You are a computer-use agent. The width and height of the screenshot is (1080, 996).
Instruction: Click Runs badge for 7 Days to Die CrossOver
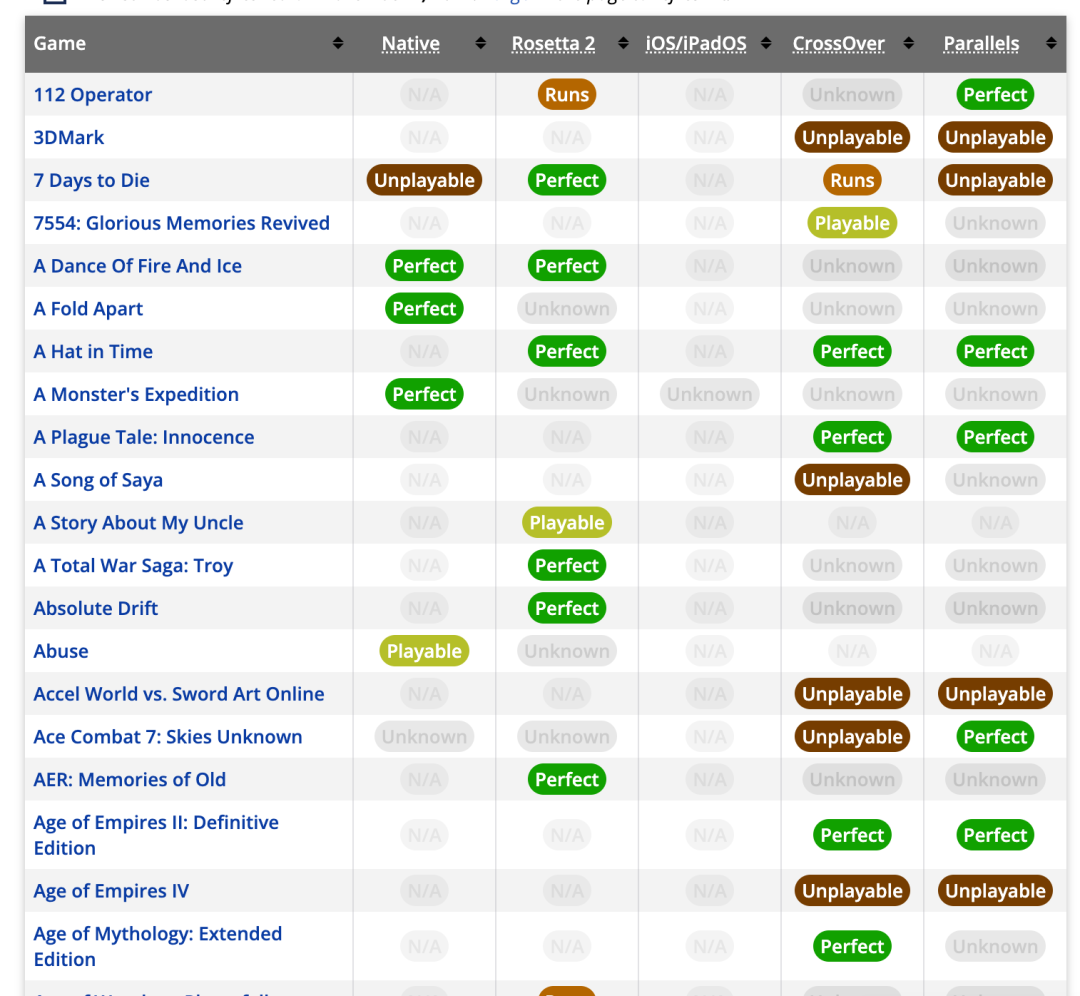pyautogui.click(x=852, y=180)
